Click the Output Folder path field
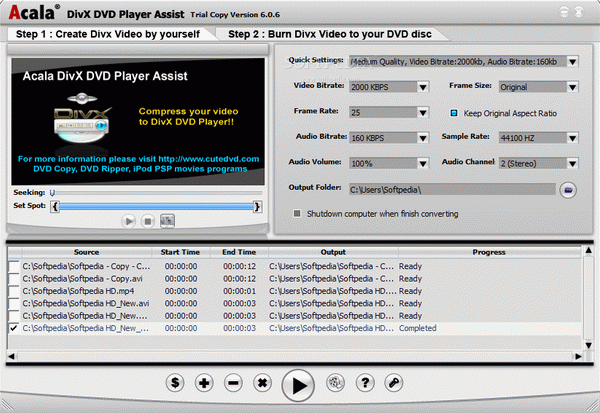This screenshot has height=413, width=600. (x=452, y=189)
